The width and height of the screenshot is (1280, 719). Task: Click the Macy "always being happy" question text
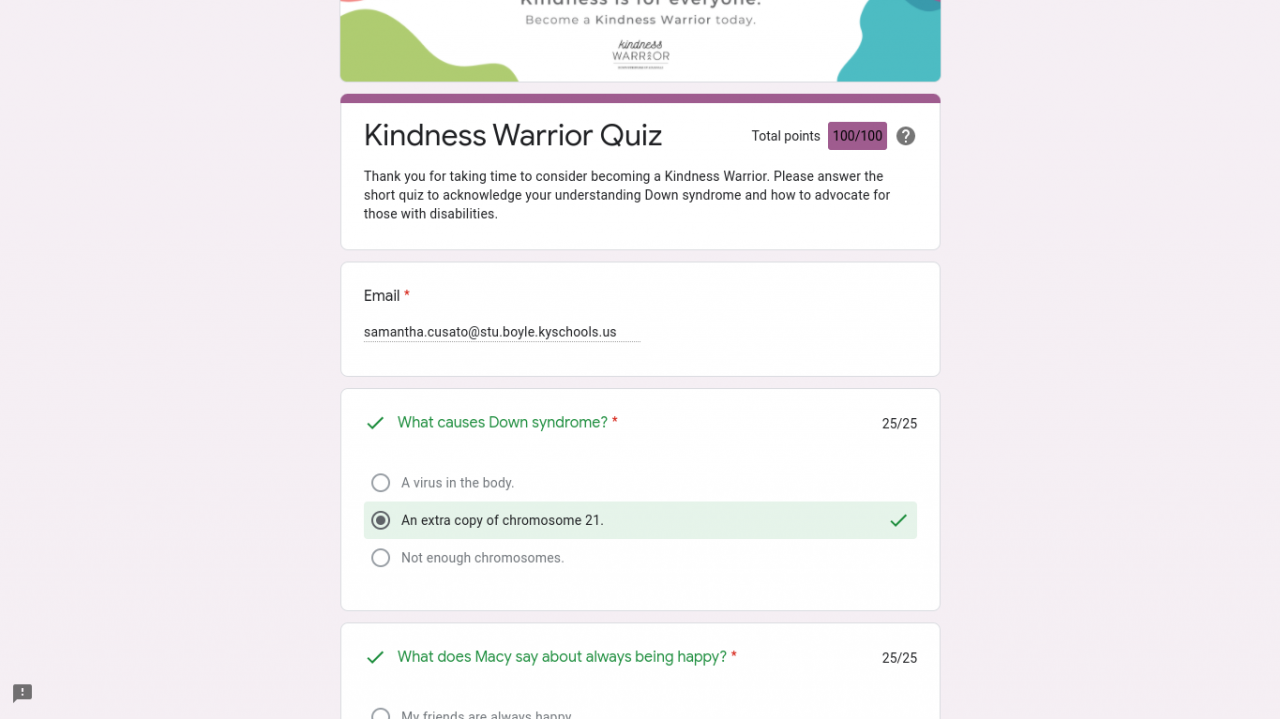tap(561, 657)
